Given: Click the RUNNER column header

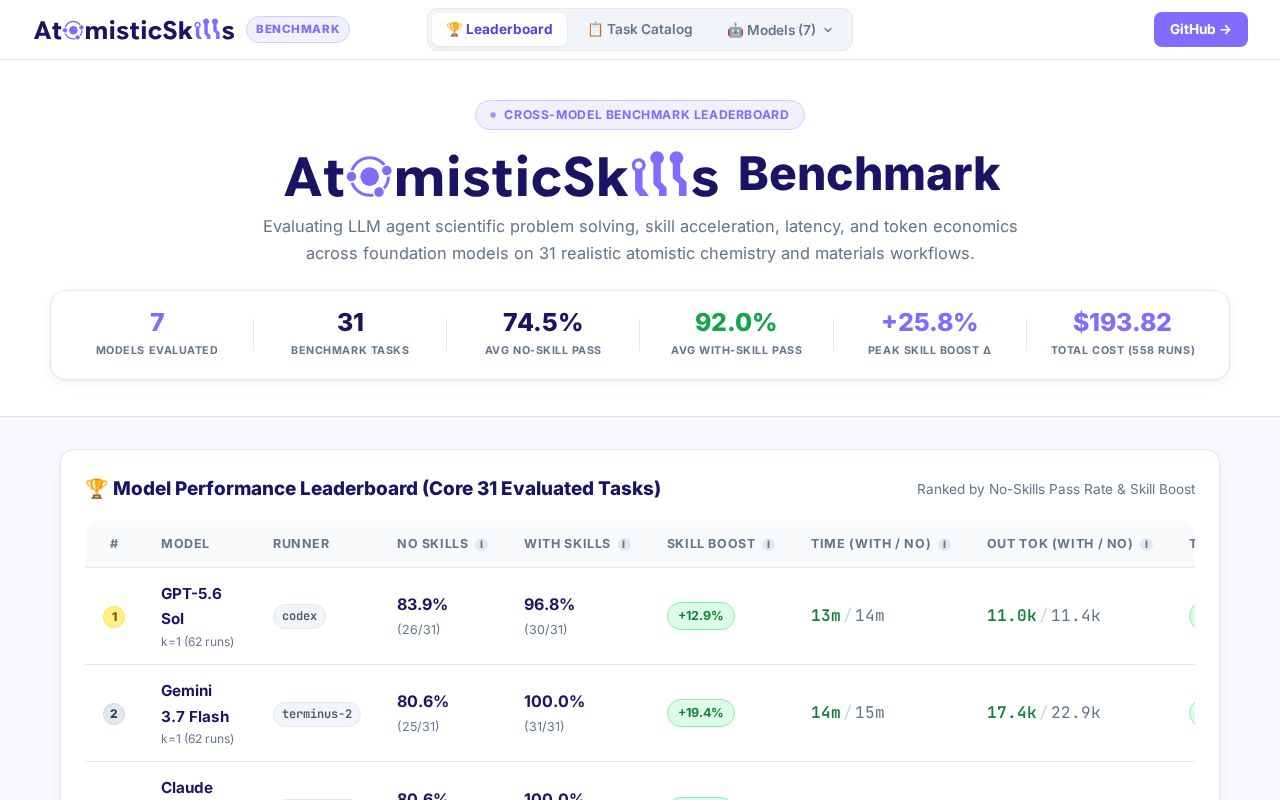Looking at the screenshot, I should pos(301,544).
